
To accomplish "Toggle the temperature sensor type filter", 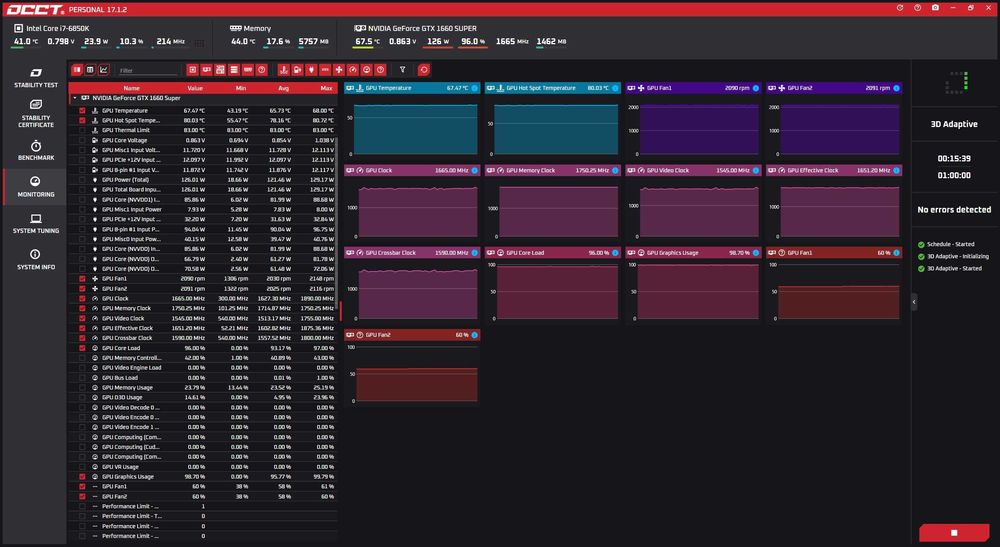I will pos(284,69).
